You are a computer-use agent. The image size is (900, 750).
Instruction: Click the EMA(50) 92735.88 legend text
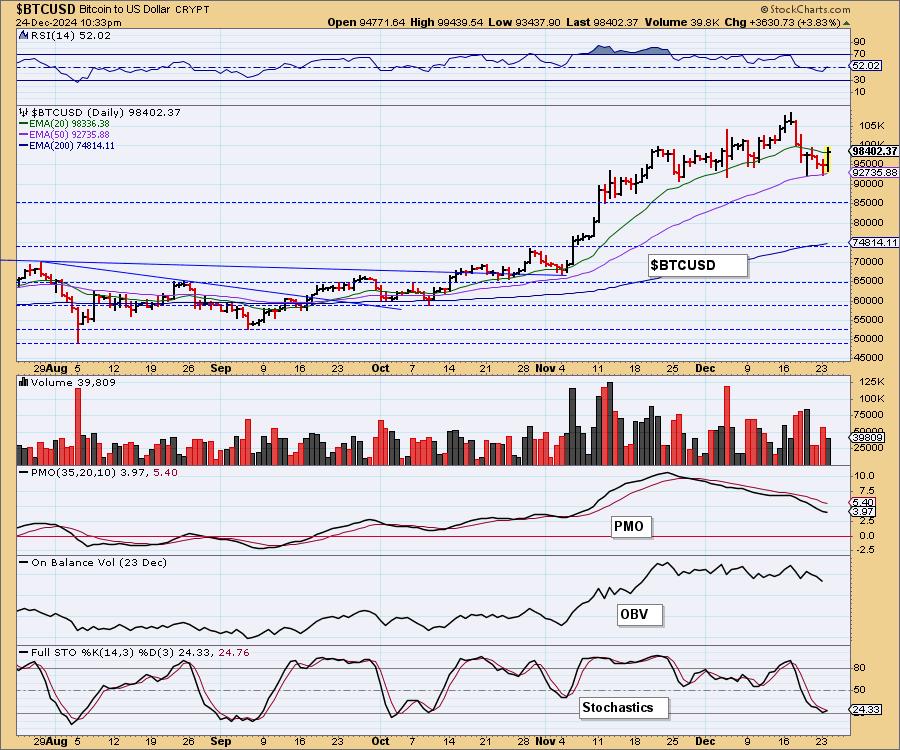[69, 134]
